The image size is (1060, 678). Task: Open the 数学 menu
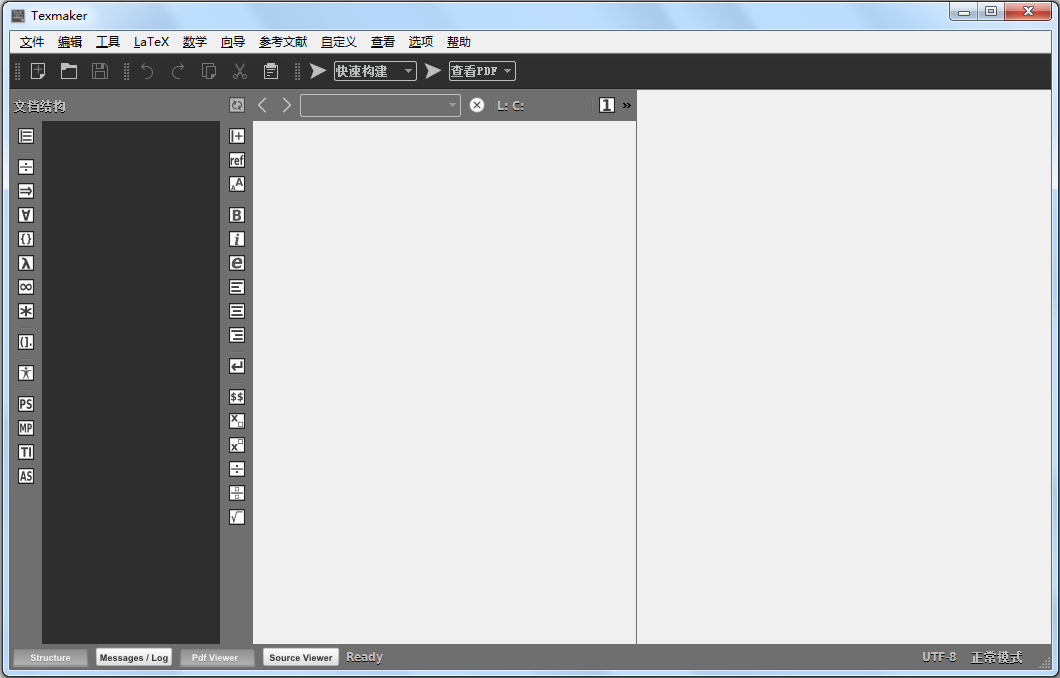point(193,41)
